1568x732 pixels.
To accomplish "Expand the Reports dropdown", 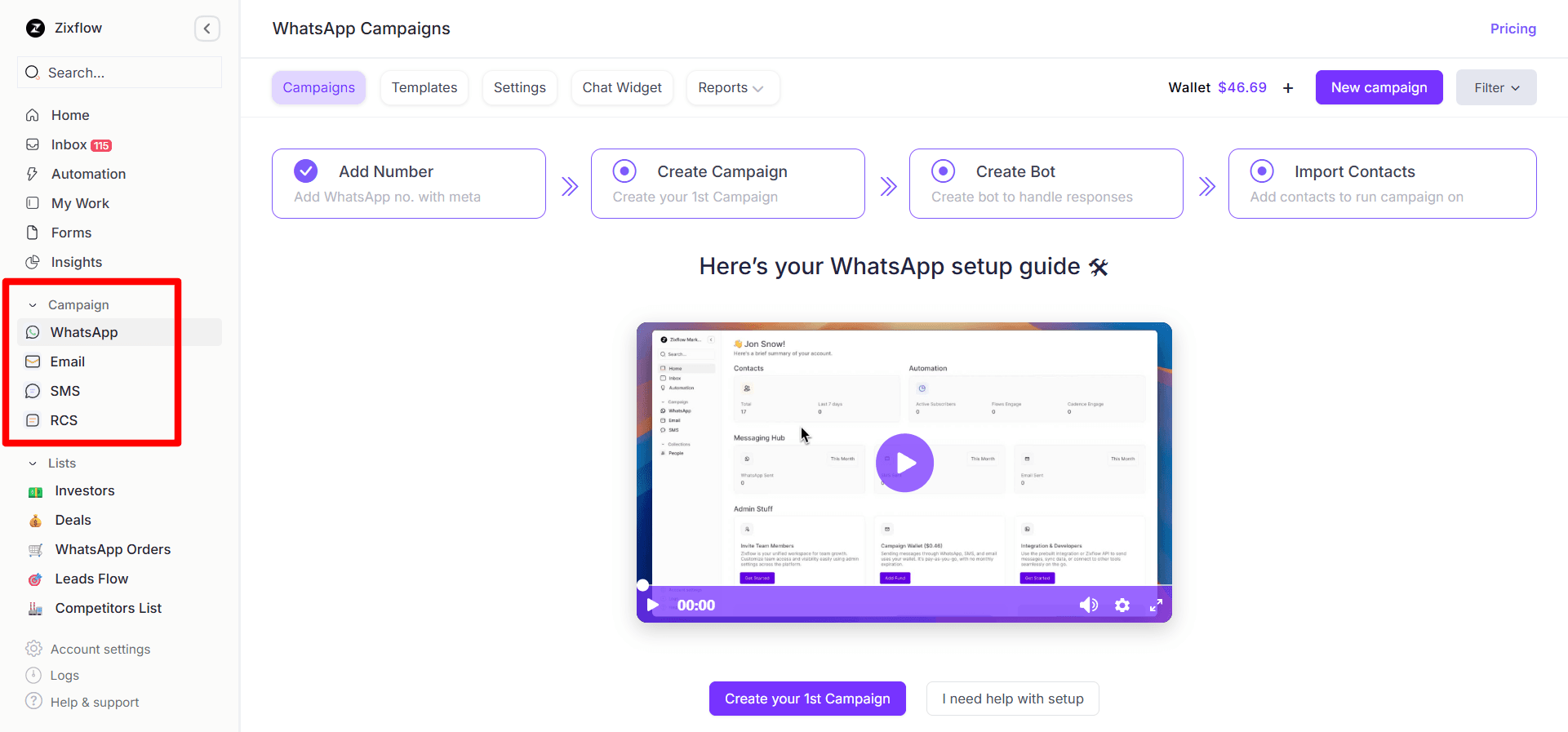I will (x=731, y=88).
